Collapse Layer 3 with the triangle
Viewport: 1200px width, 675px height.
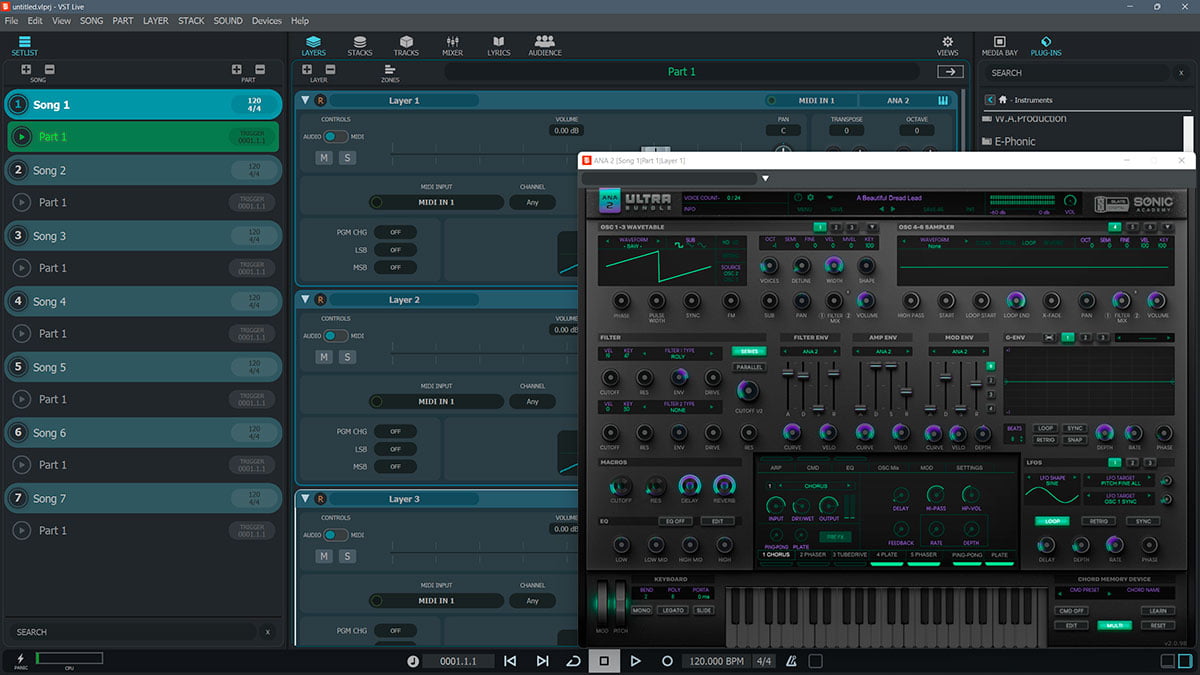[x=305, y=498]
